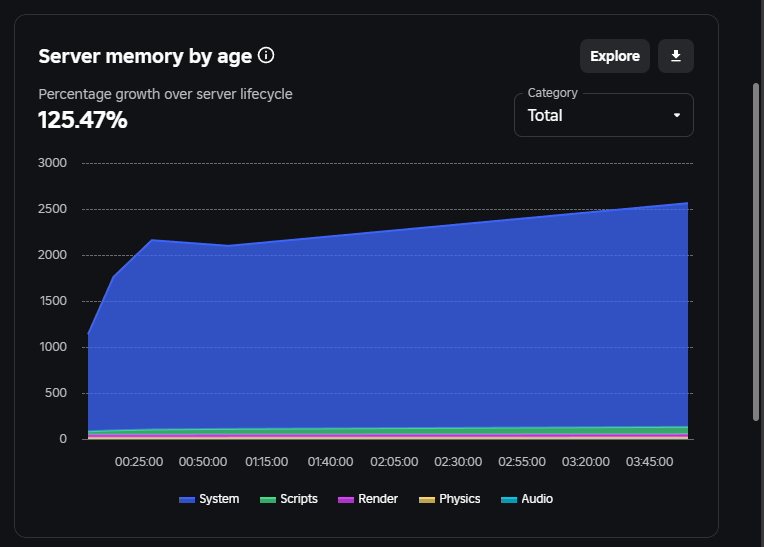Click the blue System legend color swatch
This screenshot has height=547, width=764.
tap(187, 500)
